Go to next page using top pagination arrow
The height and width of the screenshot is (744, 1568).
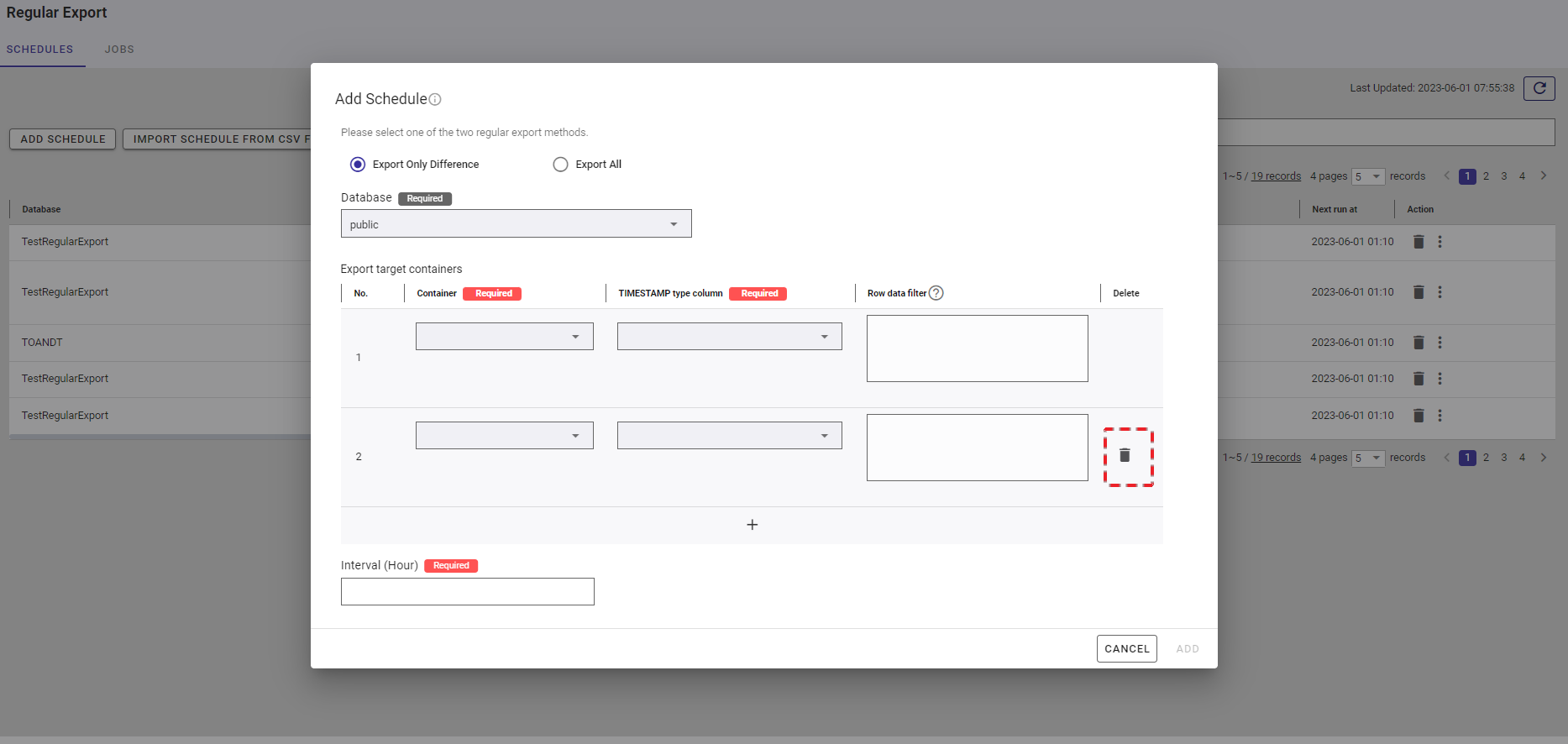1543,176
